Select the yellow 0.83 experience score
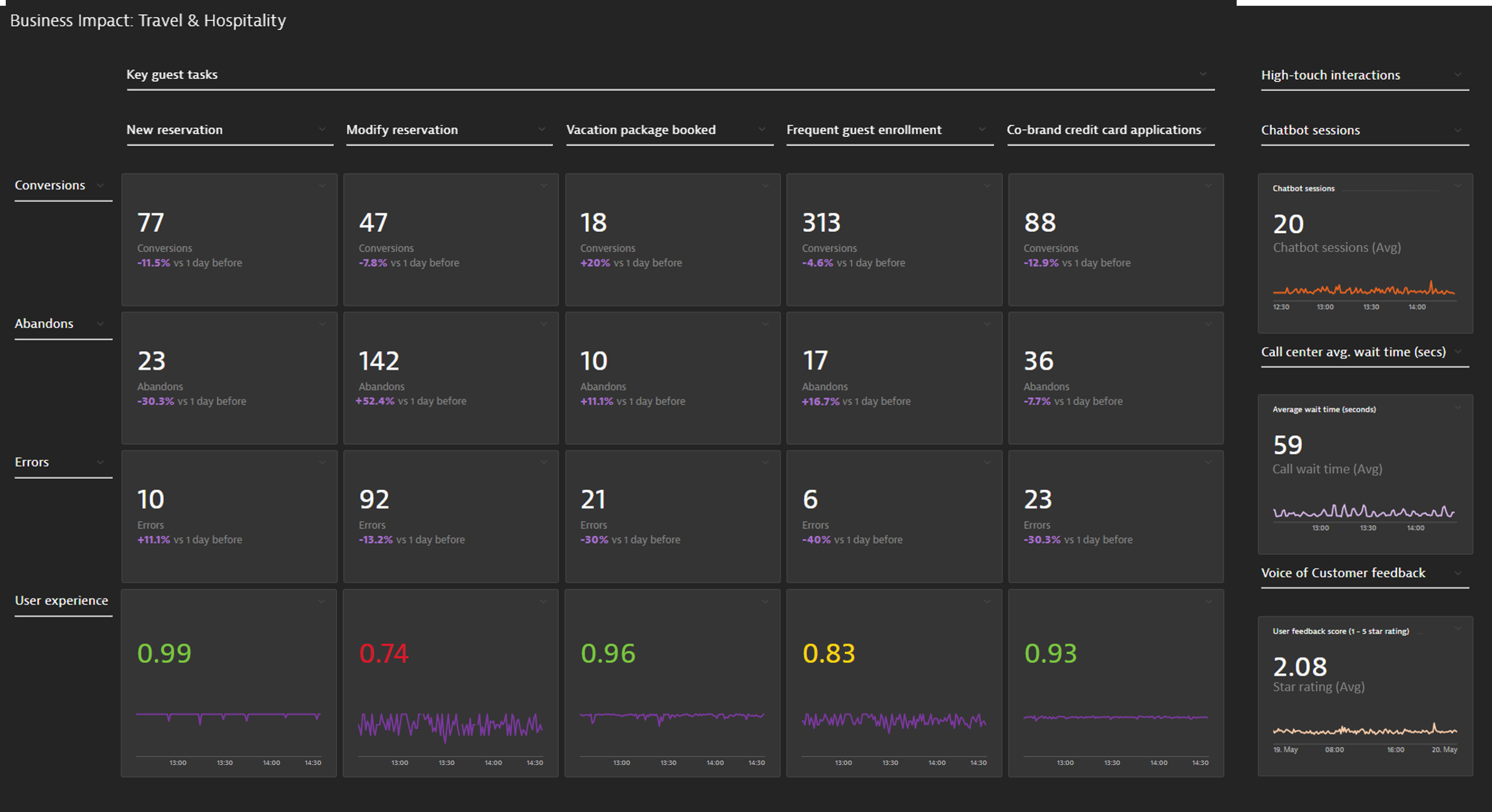This screenshot has width=1492, height=812. (828, 653)
